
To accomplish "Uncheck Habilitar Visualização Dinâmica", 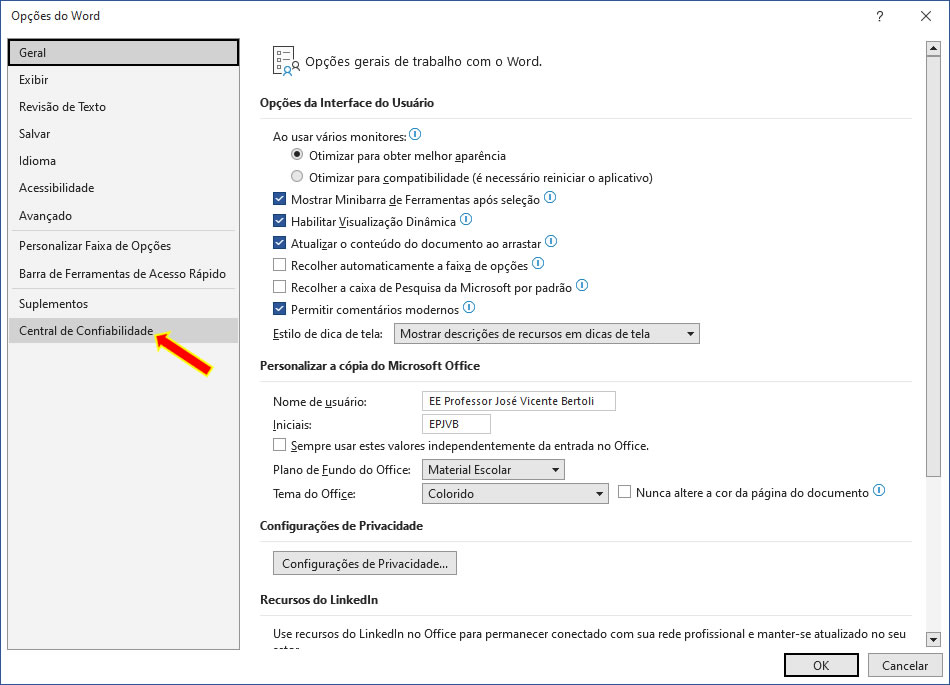I will [x=279, y=220].
